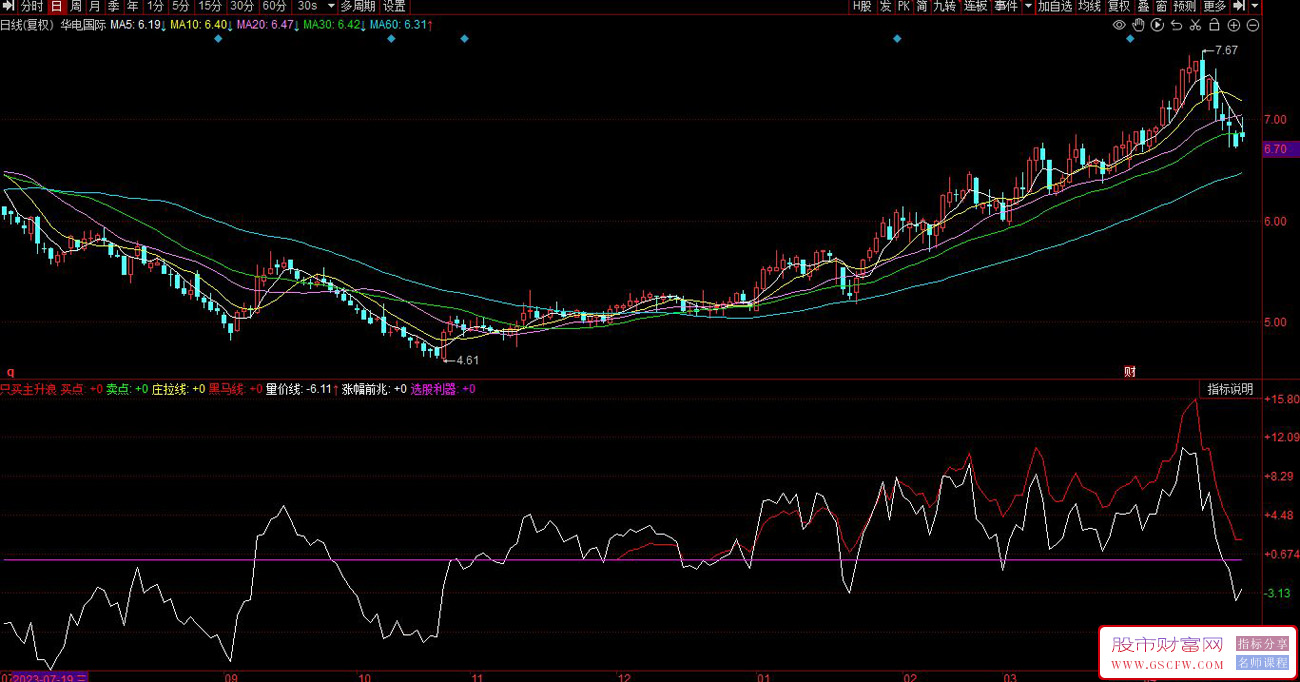The height and width of the screenshot is (682, 1300).
Task: Toggle the lock icon on chart
Action: (1214, 25)
